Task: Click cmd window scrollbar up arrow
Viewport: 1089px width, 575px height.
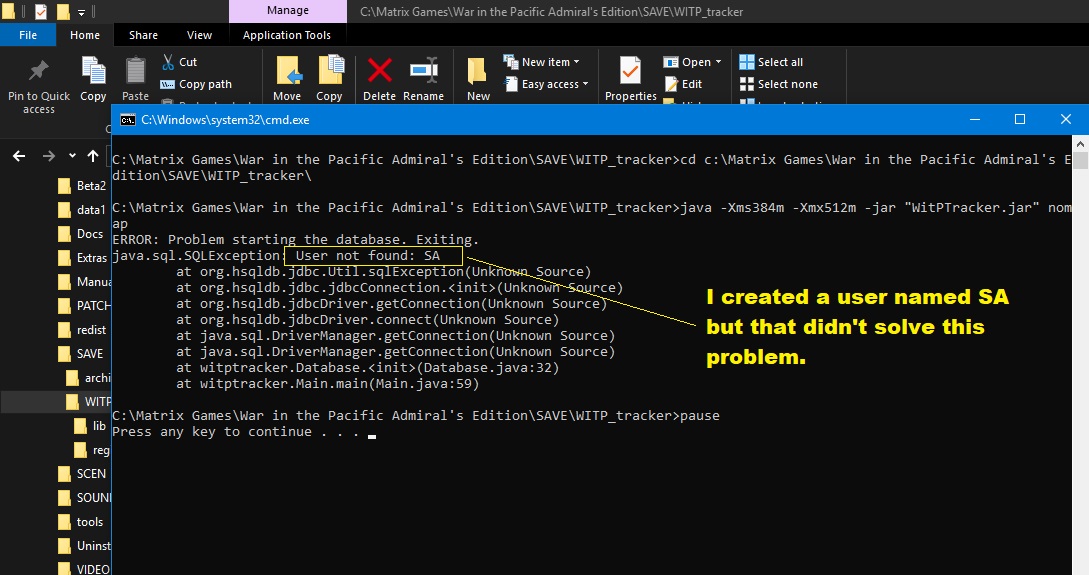Action: click(1080, 143)
